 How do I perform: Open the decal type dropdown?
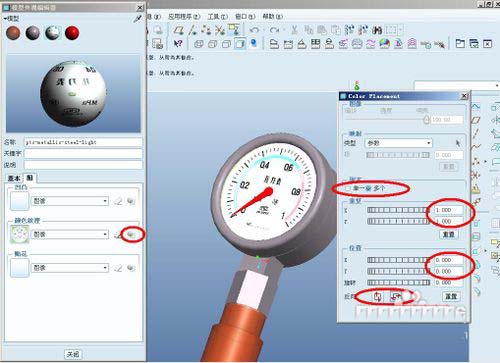pos(70,268)
